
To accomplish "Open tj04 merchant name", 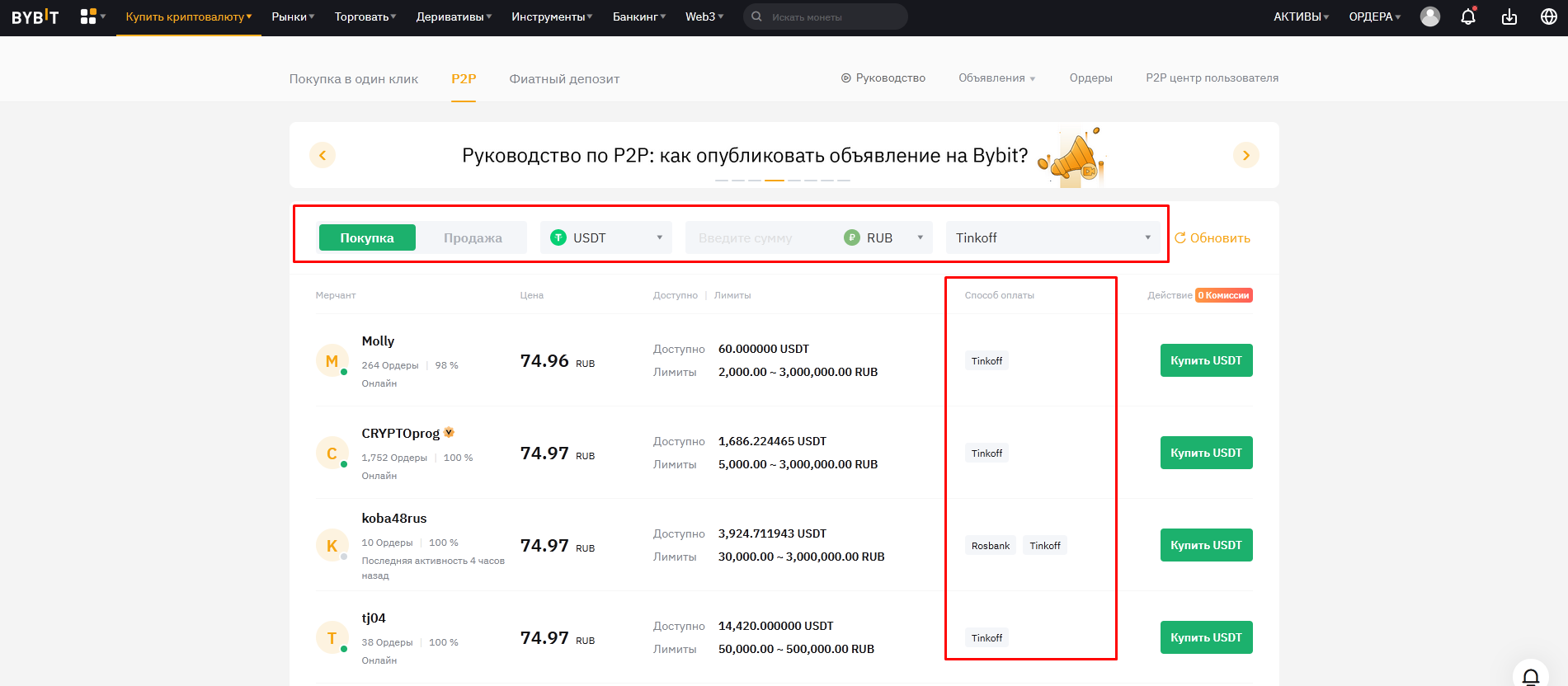I will 374,618.
